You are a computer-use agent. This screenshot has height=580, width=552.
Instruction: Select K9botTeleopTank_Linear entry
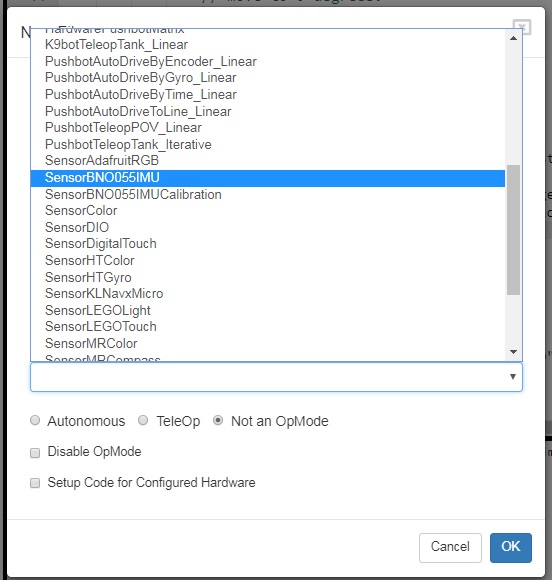pos(268,45)
